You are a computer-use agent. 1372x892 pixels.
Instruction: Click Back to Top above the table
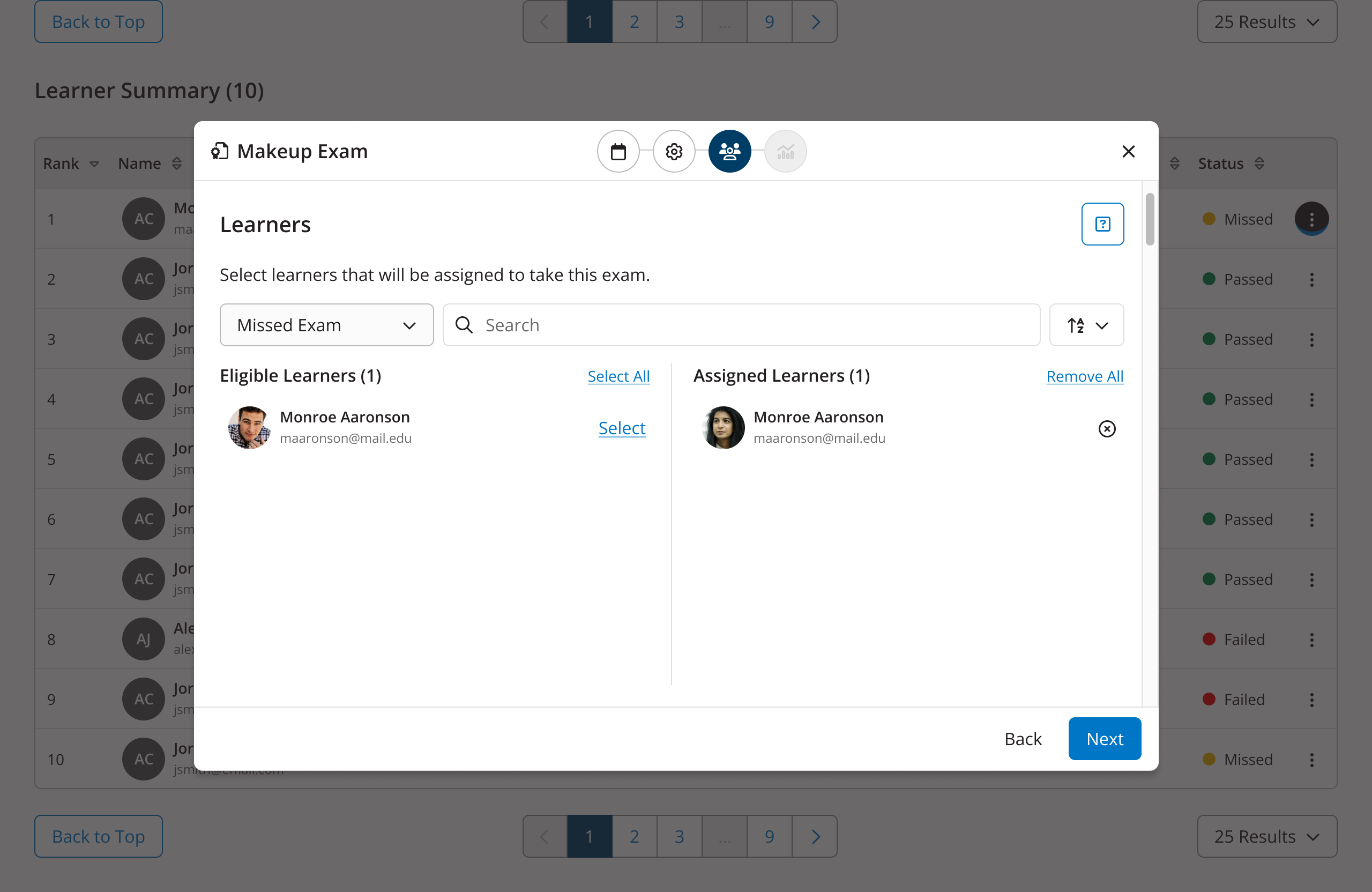(x=98, y=21)
